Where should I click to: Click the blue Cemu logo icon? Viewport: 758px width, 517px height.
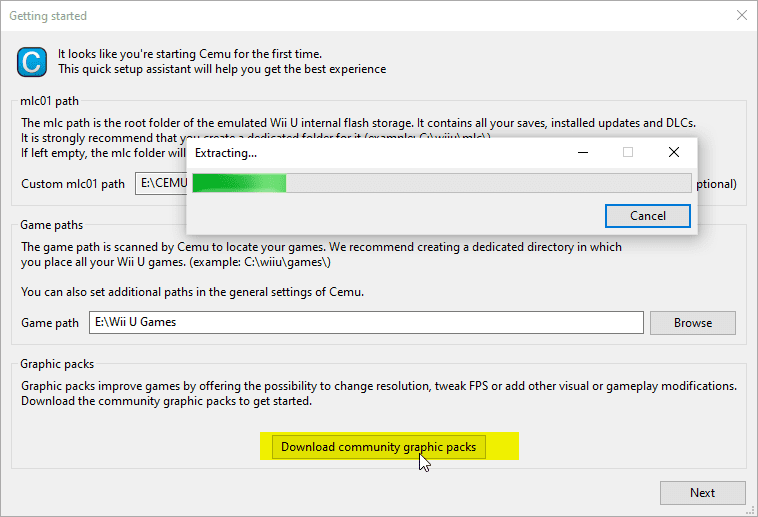pos(33,61)
